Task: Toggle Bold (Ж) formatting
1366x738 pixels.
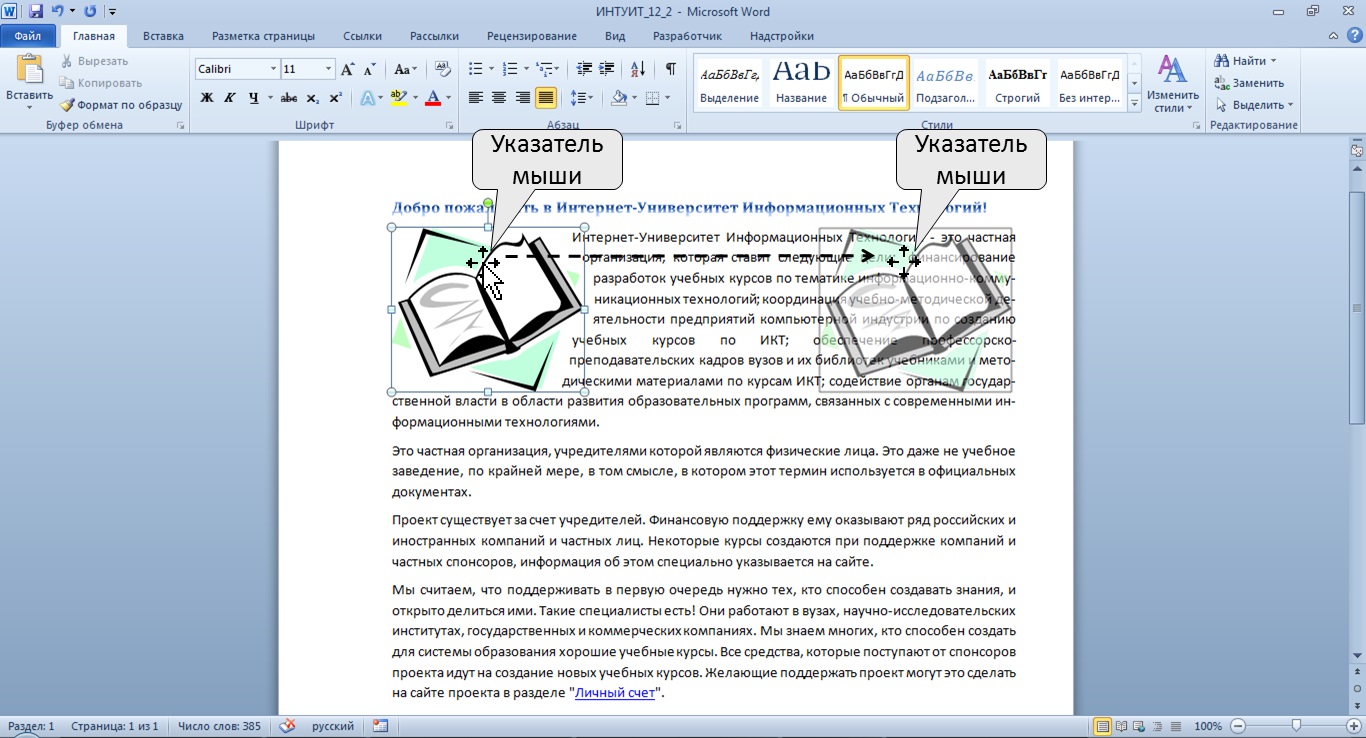Action: [207, 98]
